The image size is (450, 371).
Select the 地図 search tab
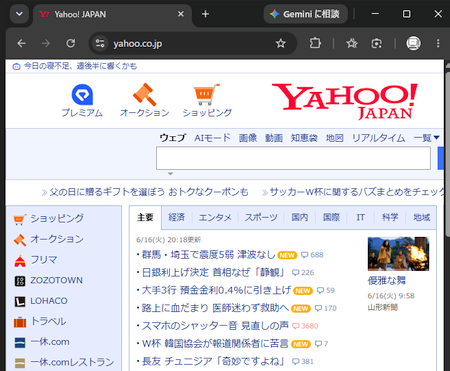(x=334, y=138)
